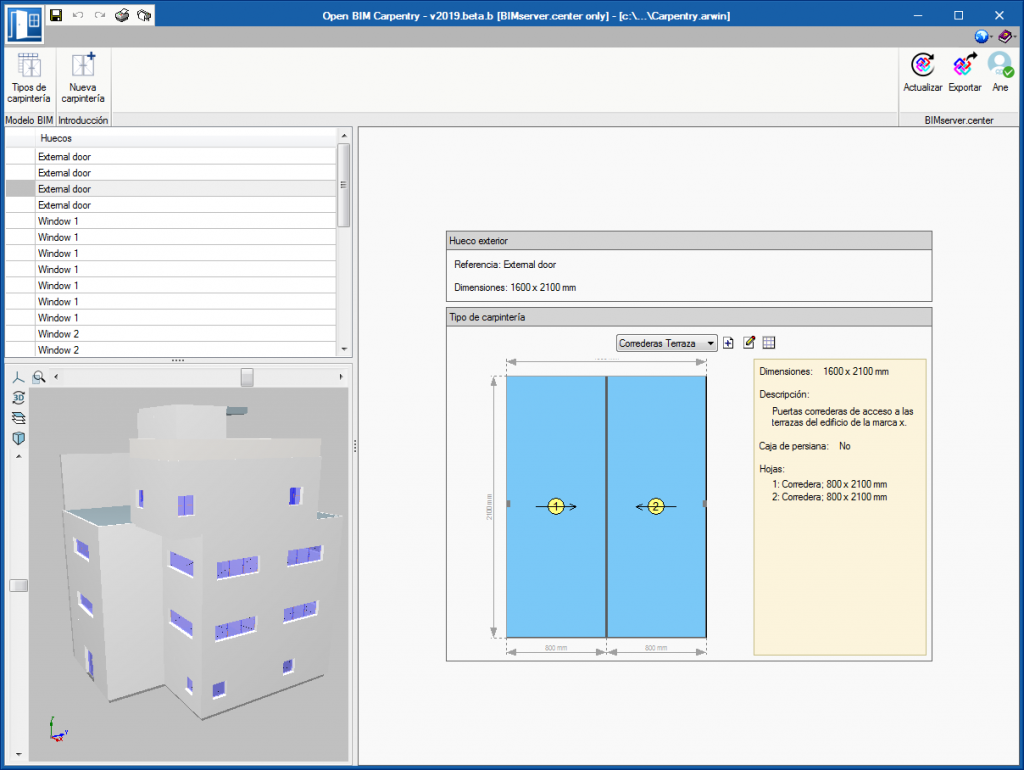Click the carpentry table grid icon

769,343
